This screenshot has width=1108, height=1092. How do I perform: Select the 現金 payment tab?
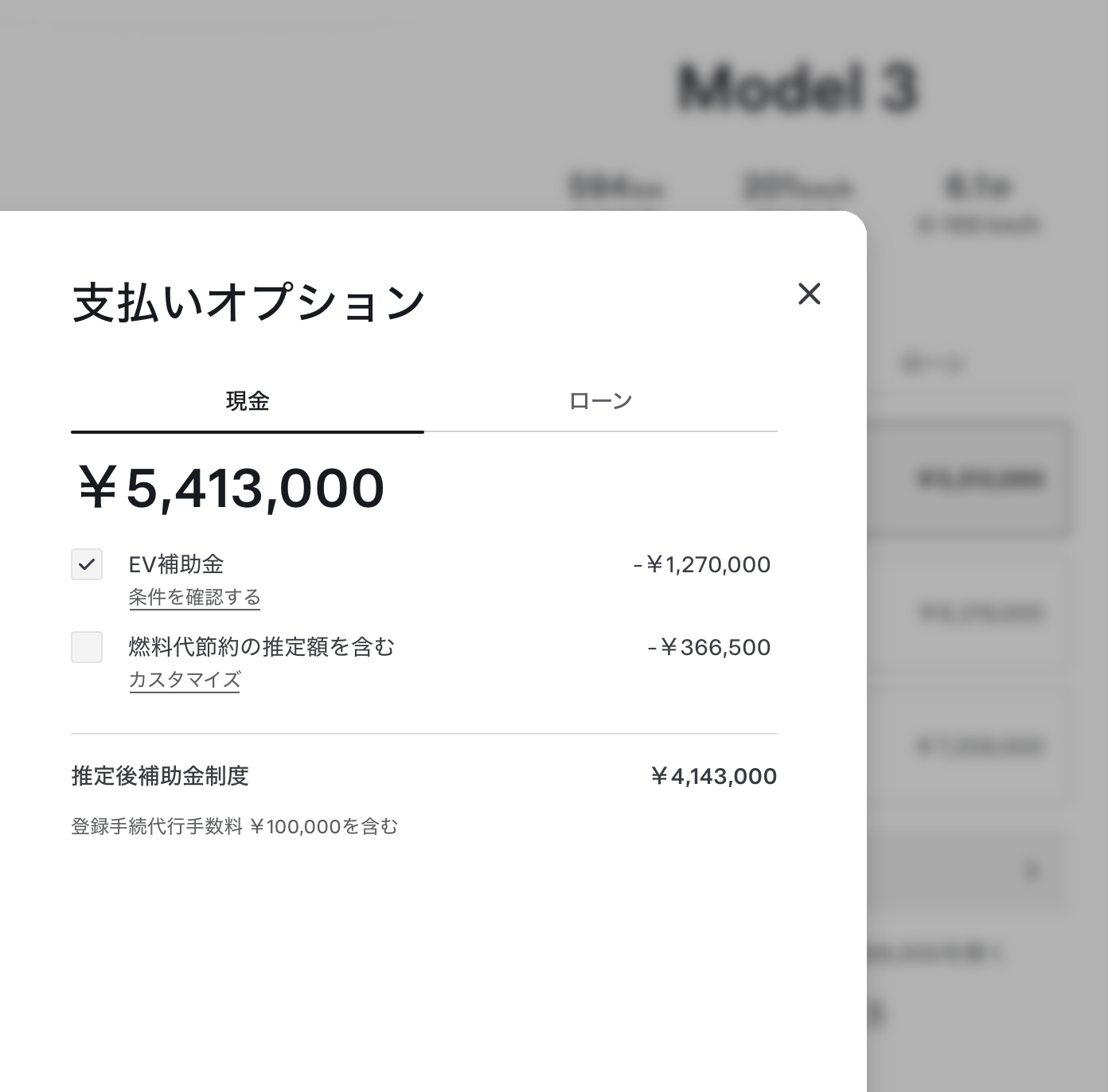click(x=247, y=400)
